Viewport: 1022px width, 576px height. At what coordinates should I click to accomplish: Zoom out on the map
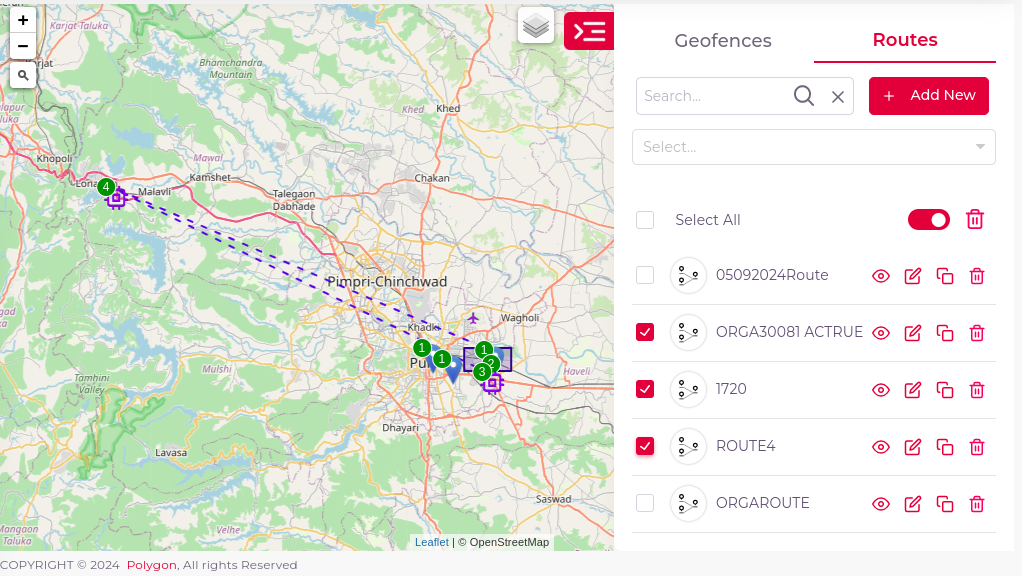[x=23, y=46]
